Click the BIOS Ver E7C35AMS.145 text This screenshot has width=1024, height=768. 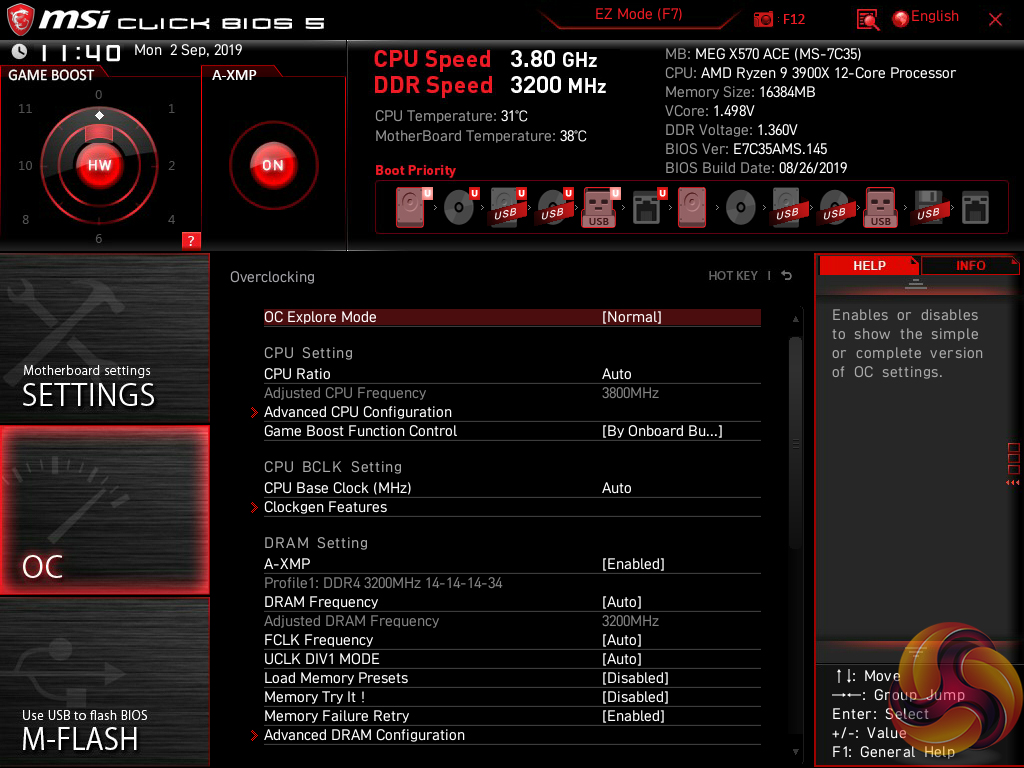[746, 149]
